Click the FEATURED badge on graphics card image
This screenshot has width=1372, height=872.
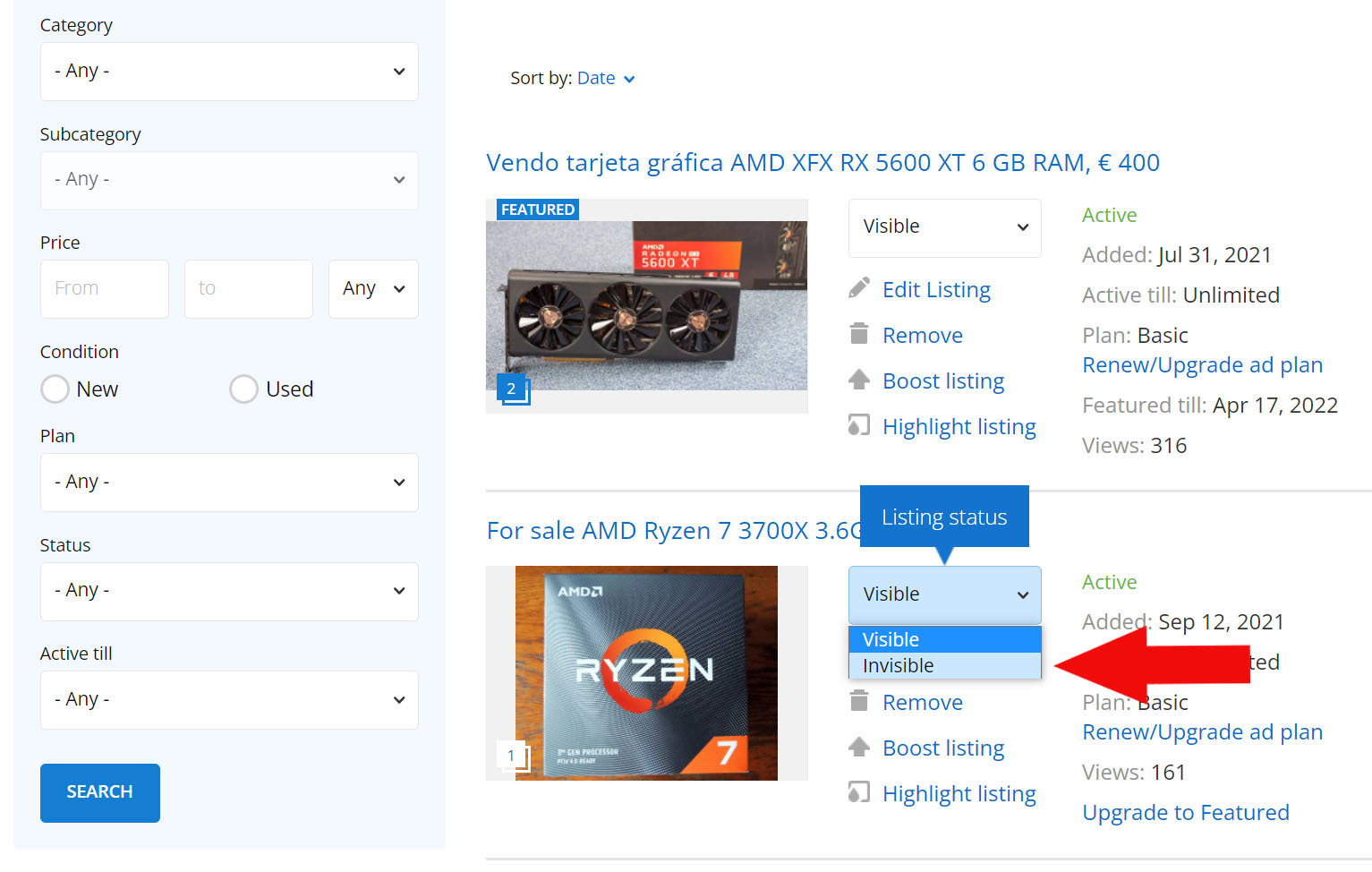pyautogui.click(x=538, y=209)
